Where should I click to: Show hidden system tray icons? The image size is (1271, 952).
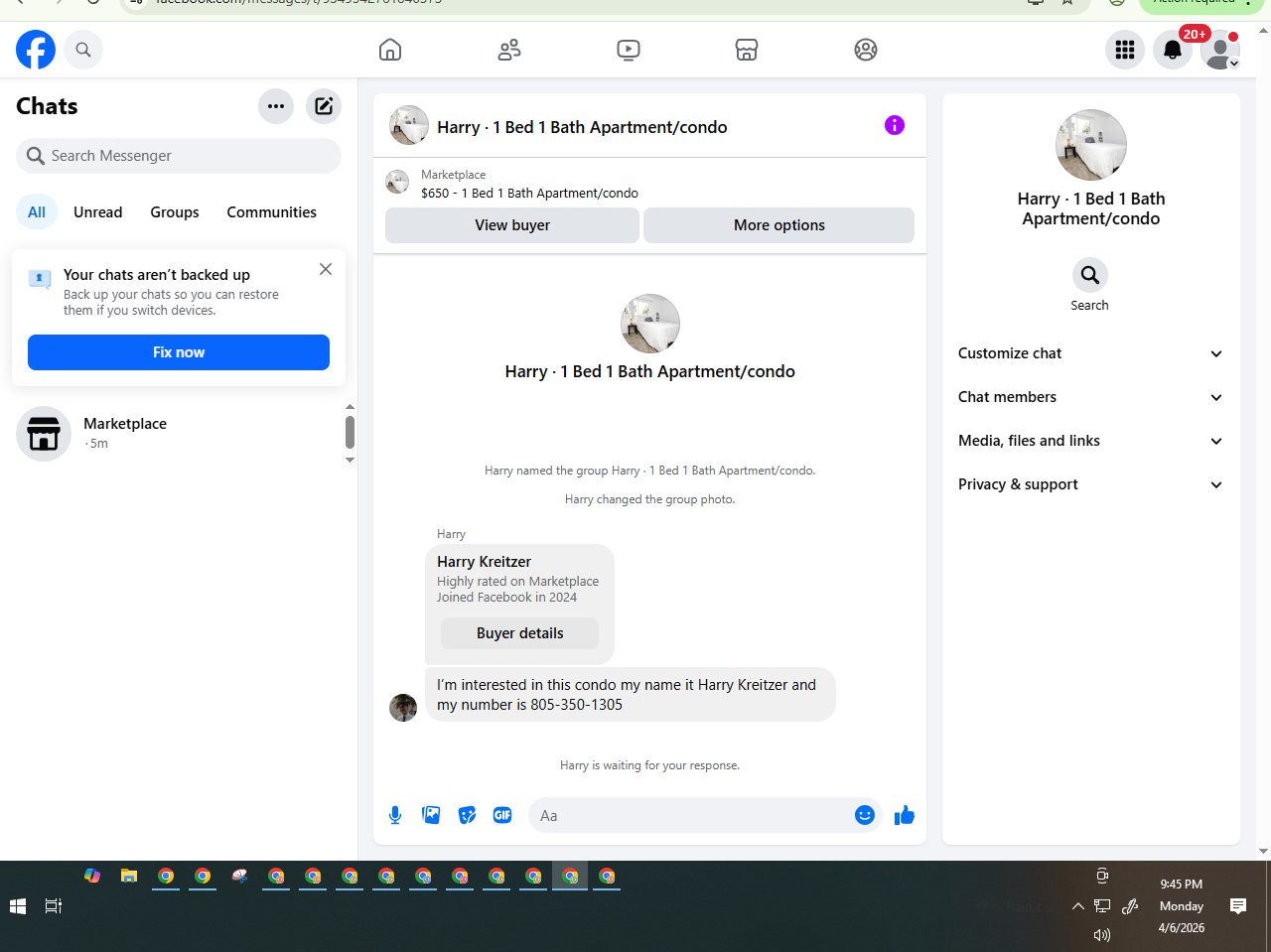(x=1077, y=906)
